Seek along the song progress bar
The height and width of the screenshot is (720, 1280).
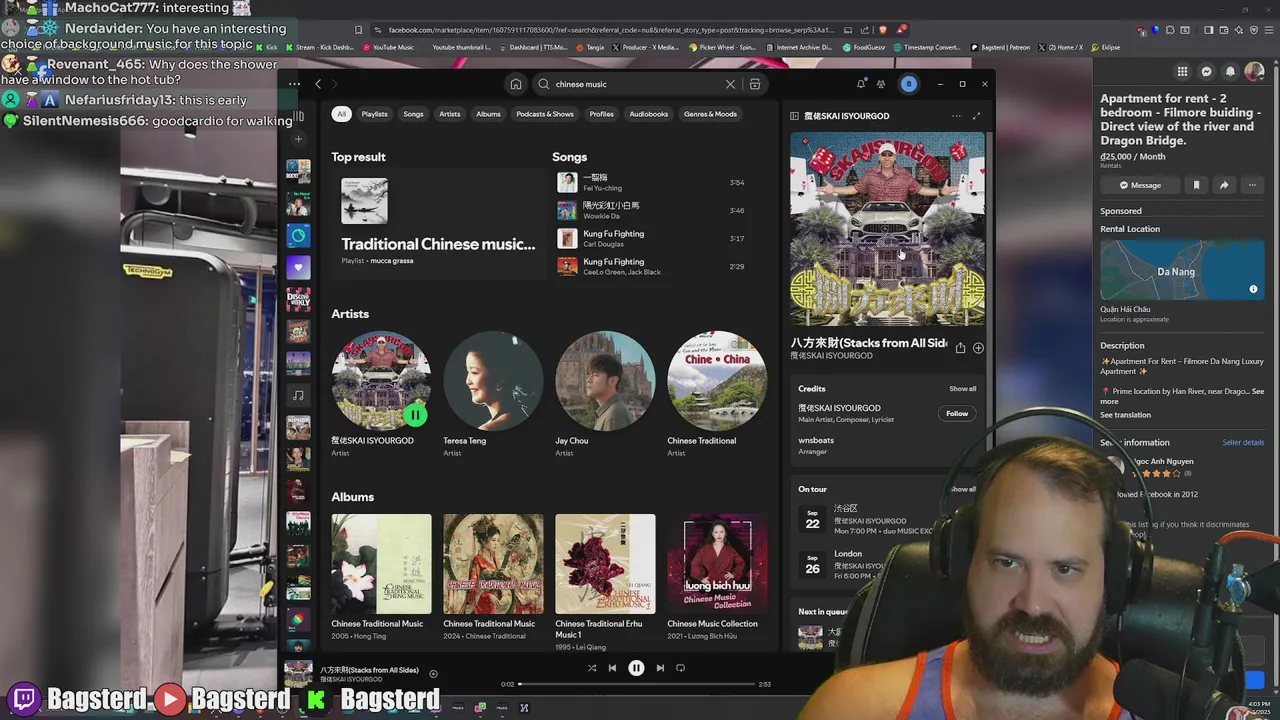[x=636, y=684]
